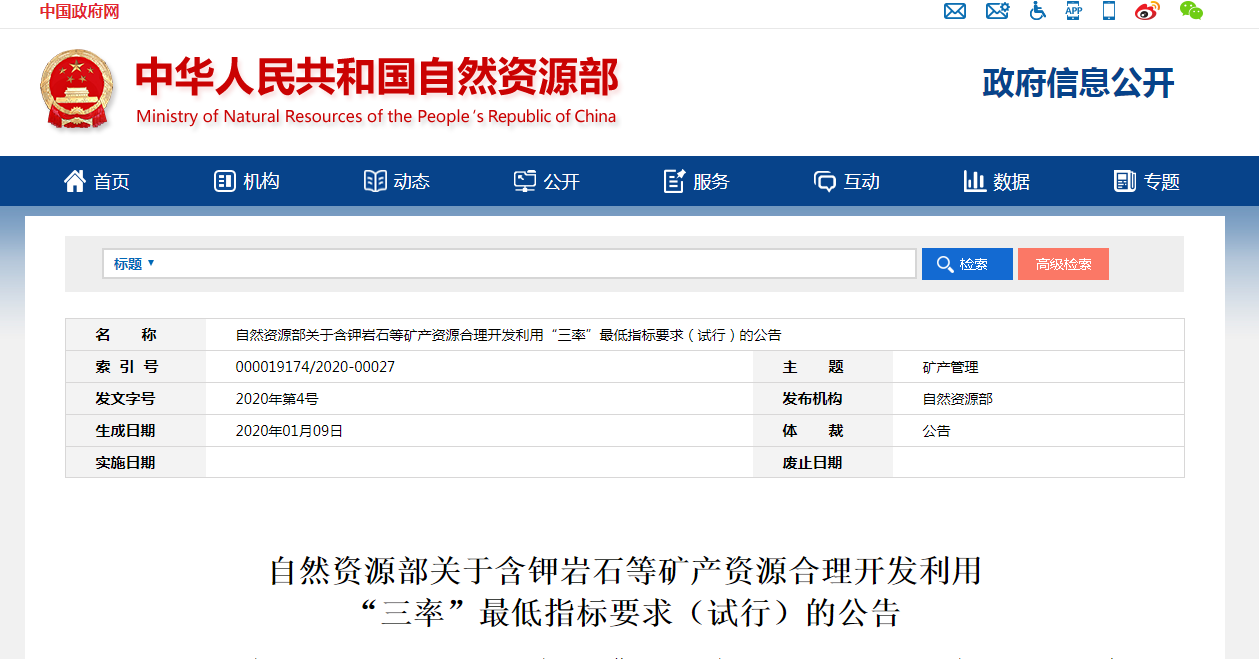Open the WeChat sharing icon

pos(1189,11)
